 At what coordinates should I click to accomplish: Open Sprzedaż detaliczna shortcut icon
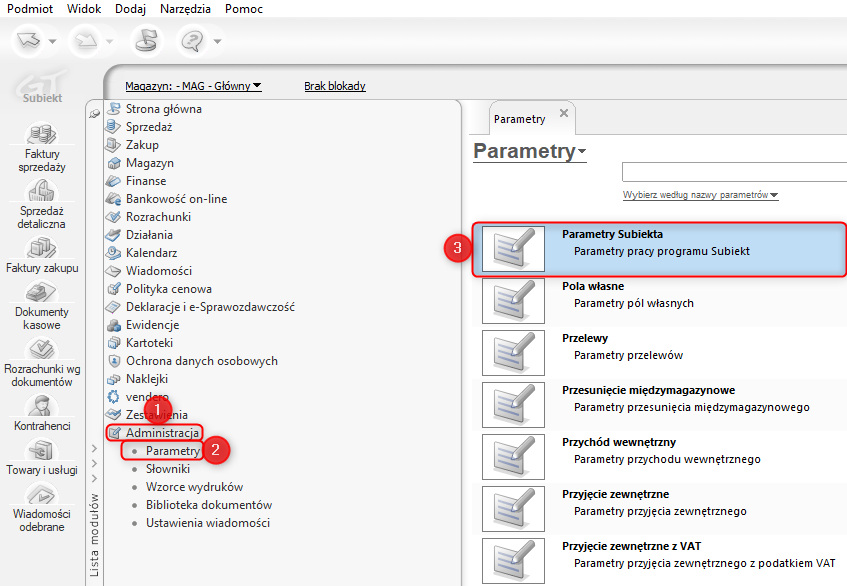(42, 191)
